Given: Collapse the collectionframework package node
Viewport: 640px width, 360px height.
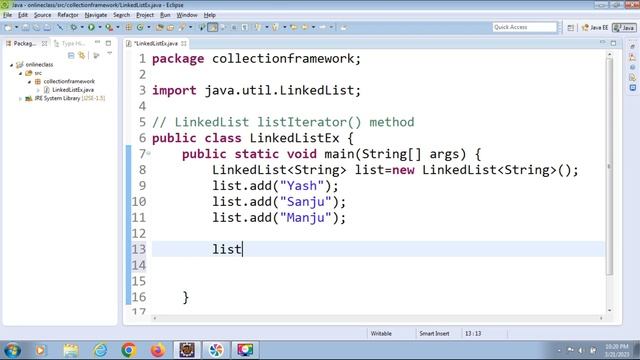Looking at the screenshot, I should pyautogui.click(x=29, y=82).
